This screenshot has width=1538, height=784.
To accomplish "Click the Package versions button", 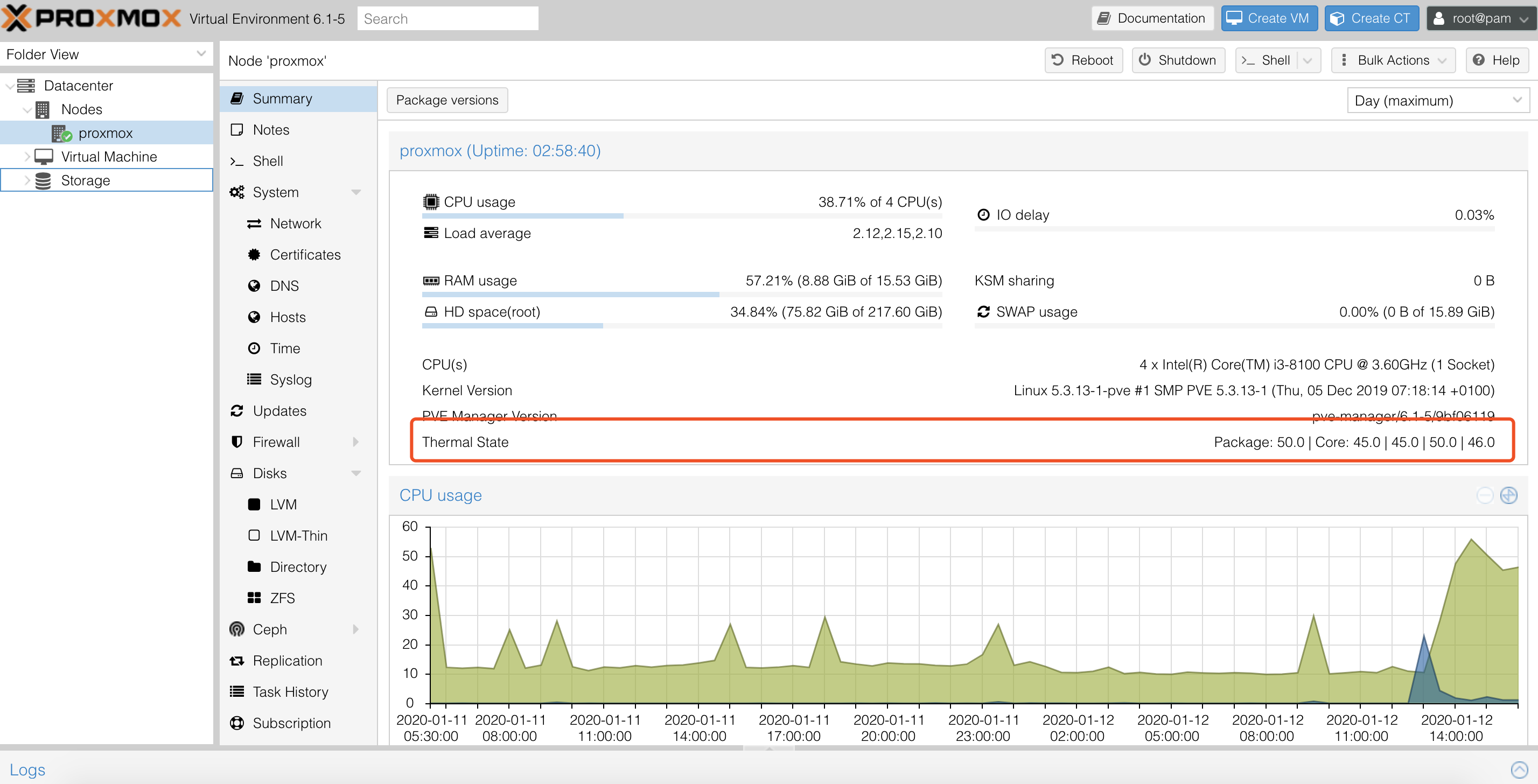I will [x=447, y=100].
